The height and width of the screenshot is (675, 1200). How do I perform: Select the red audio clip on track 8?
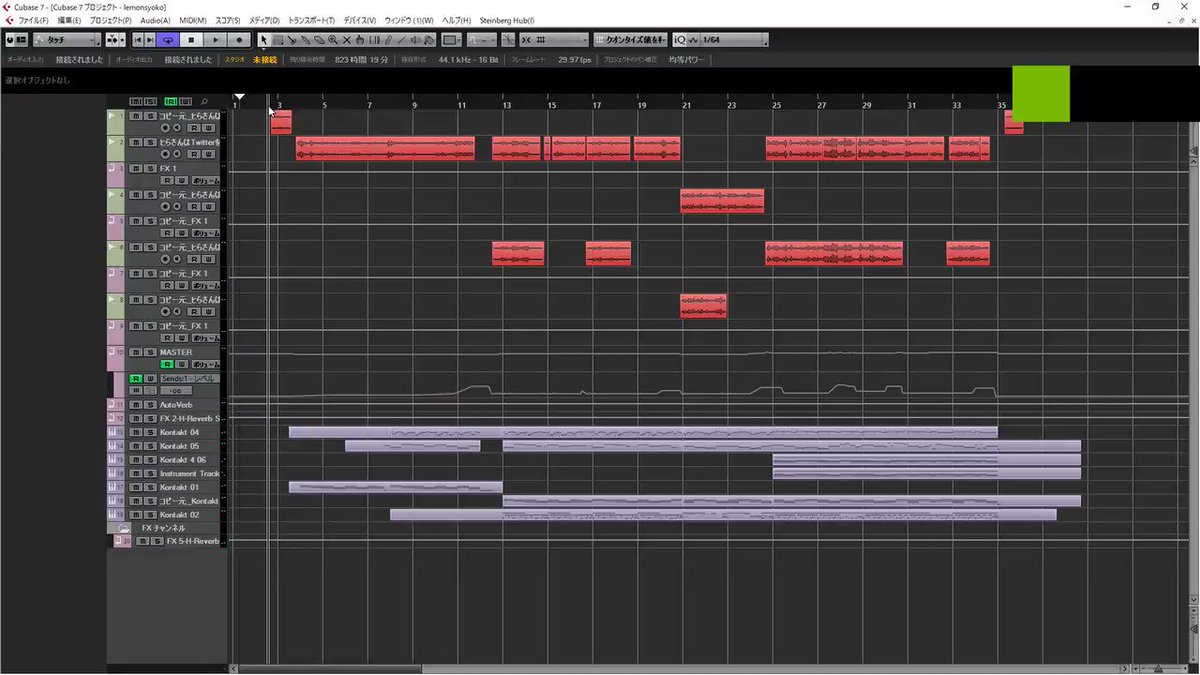[x=703, y=306]
